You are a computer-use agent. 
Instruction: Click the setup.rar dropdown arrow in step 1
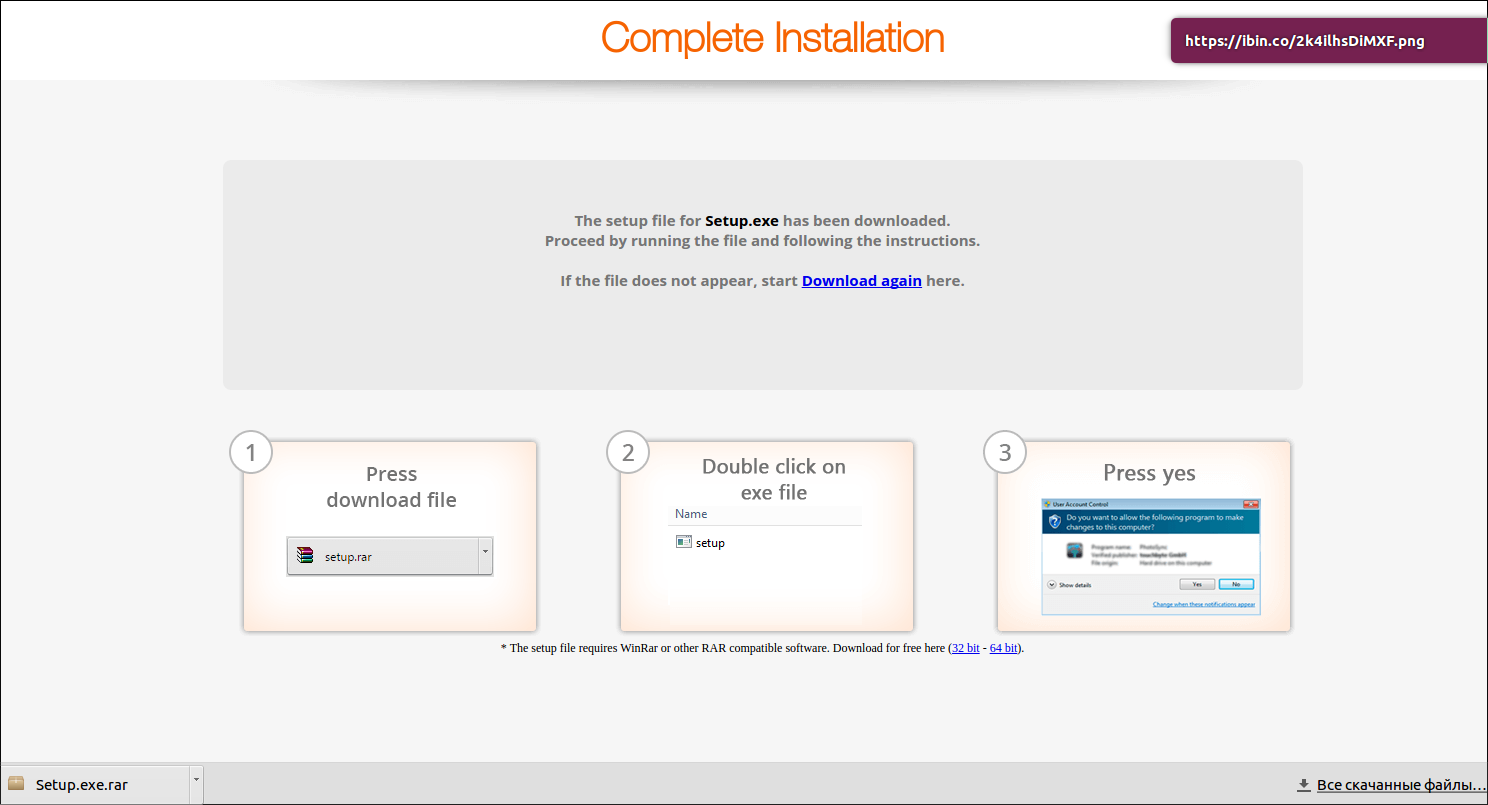coord(485,556)
